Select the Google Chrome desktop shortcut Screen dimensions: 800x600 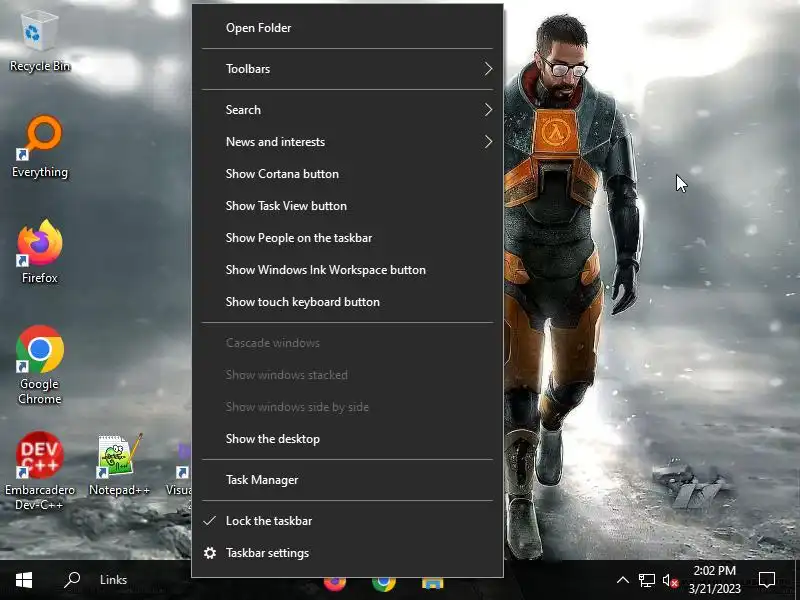(40, 365)
